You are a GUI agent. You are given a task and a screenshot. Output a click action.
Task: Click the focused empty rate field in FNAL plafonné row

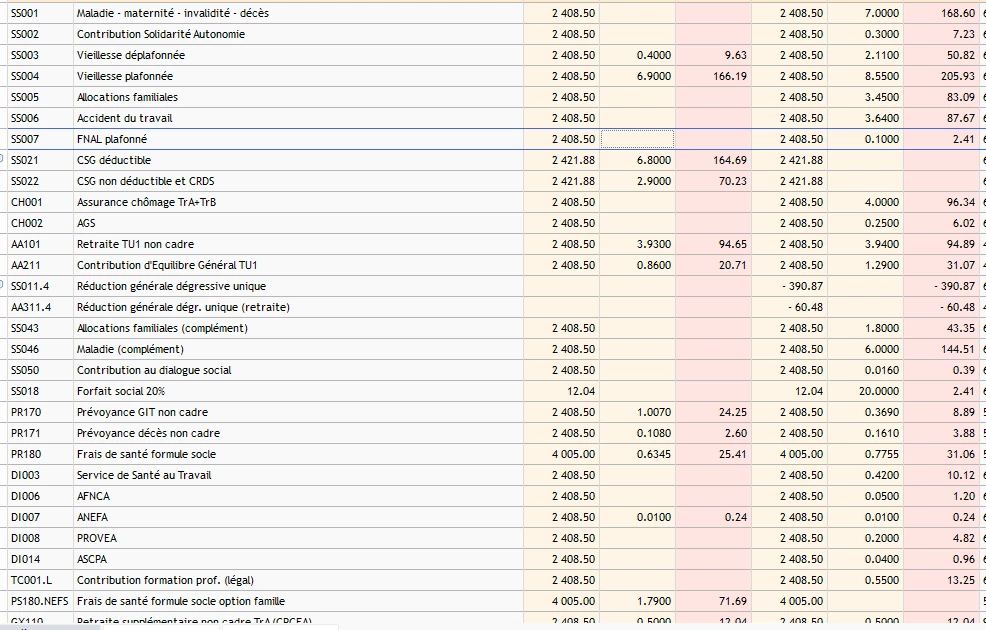[637, 139]
